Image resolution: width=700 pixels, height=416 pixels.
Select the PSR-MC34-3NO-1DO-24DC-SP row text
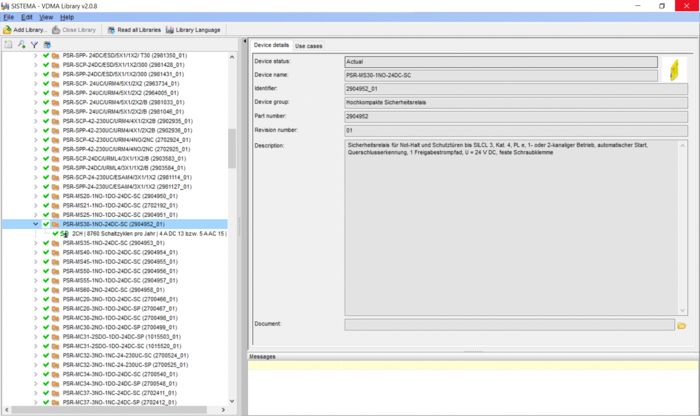[x=120, y=383]
